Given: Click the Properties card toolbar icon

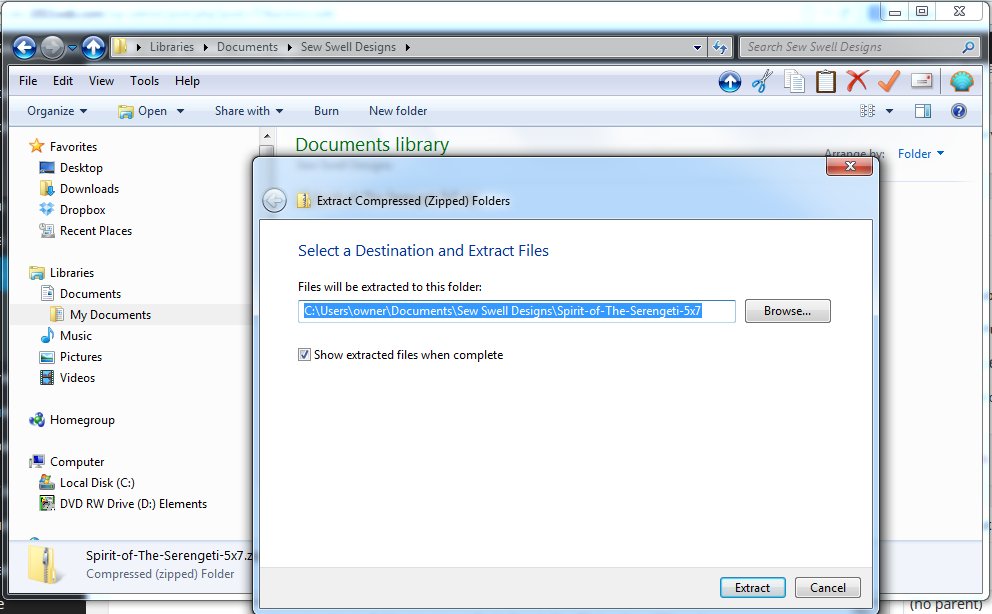Looking at the screenshot, I should click(x=922, y=81).
